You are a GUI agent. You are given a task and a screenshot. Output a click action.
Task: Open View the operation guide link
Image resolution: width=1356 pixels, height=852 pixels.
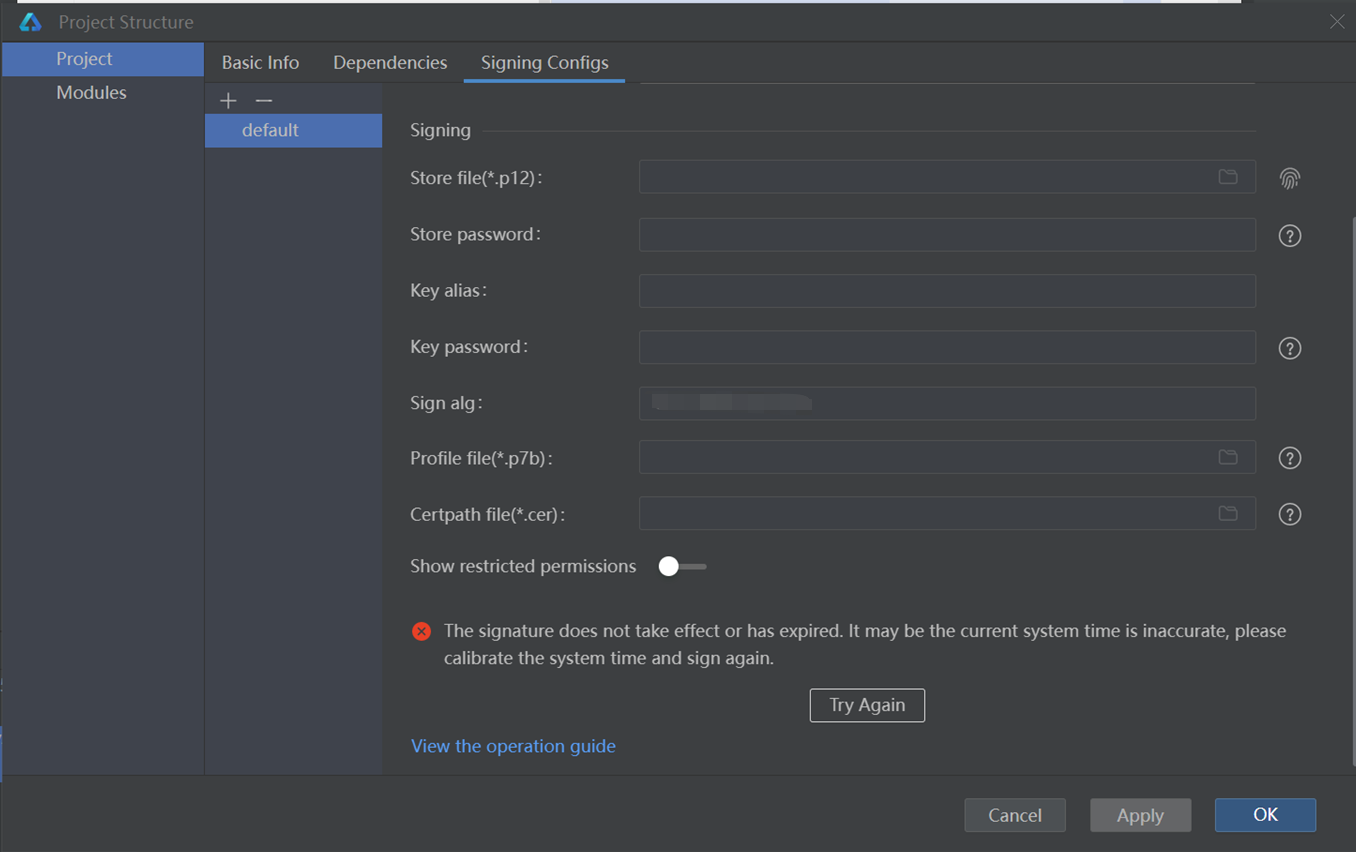[513, 746]
